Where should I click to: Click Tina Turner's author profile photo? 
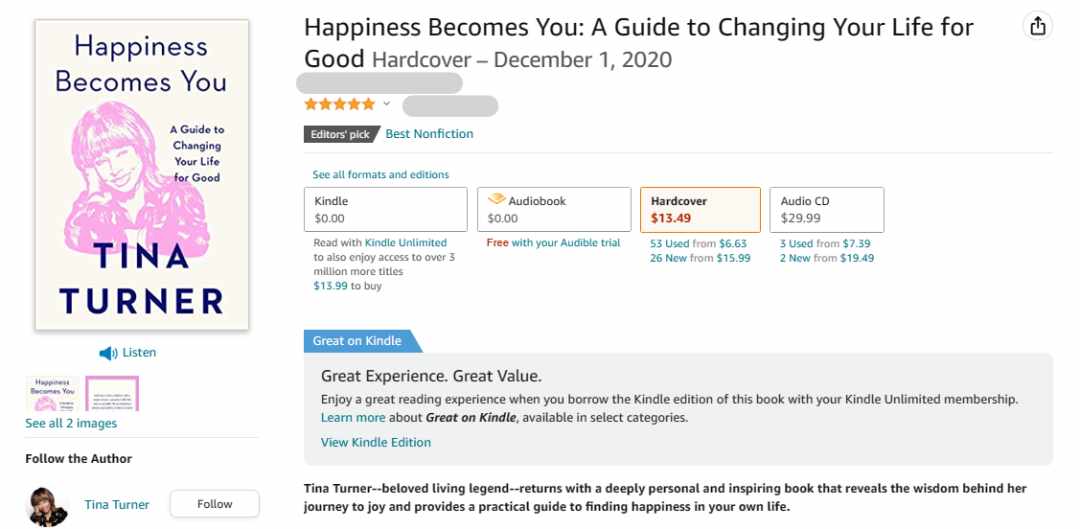click(x=48, y=506)
